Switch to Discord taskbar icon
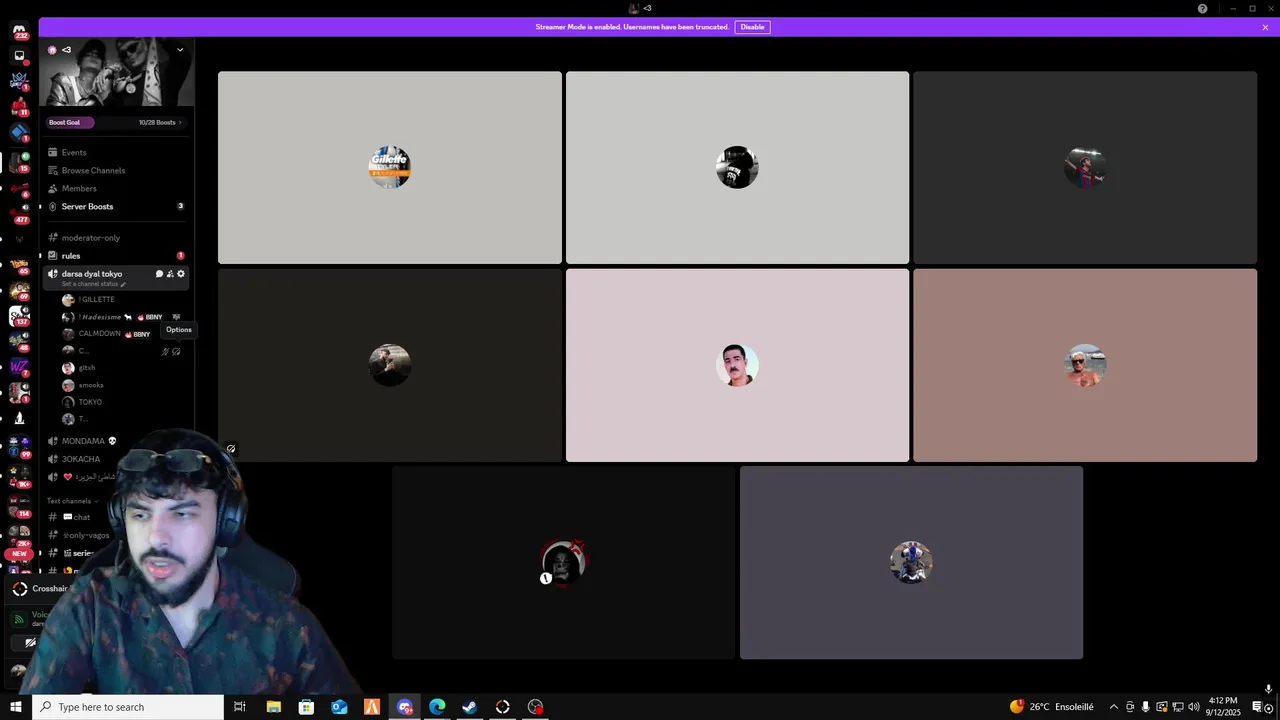 404,707
